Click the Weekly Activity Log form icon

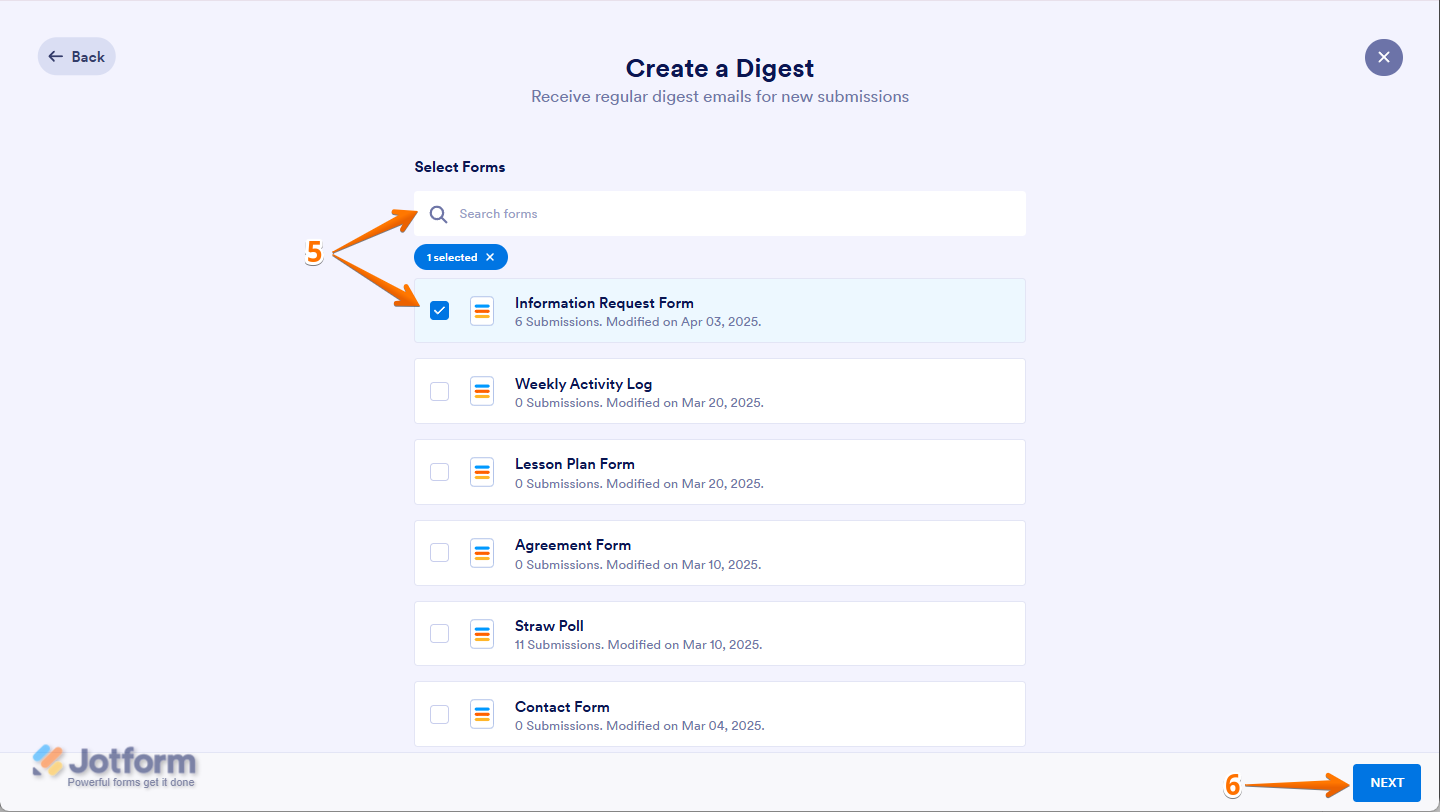pos(482,391)
